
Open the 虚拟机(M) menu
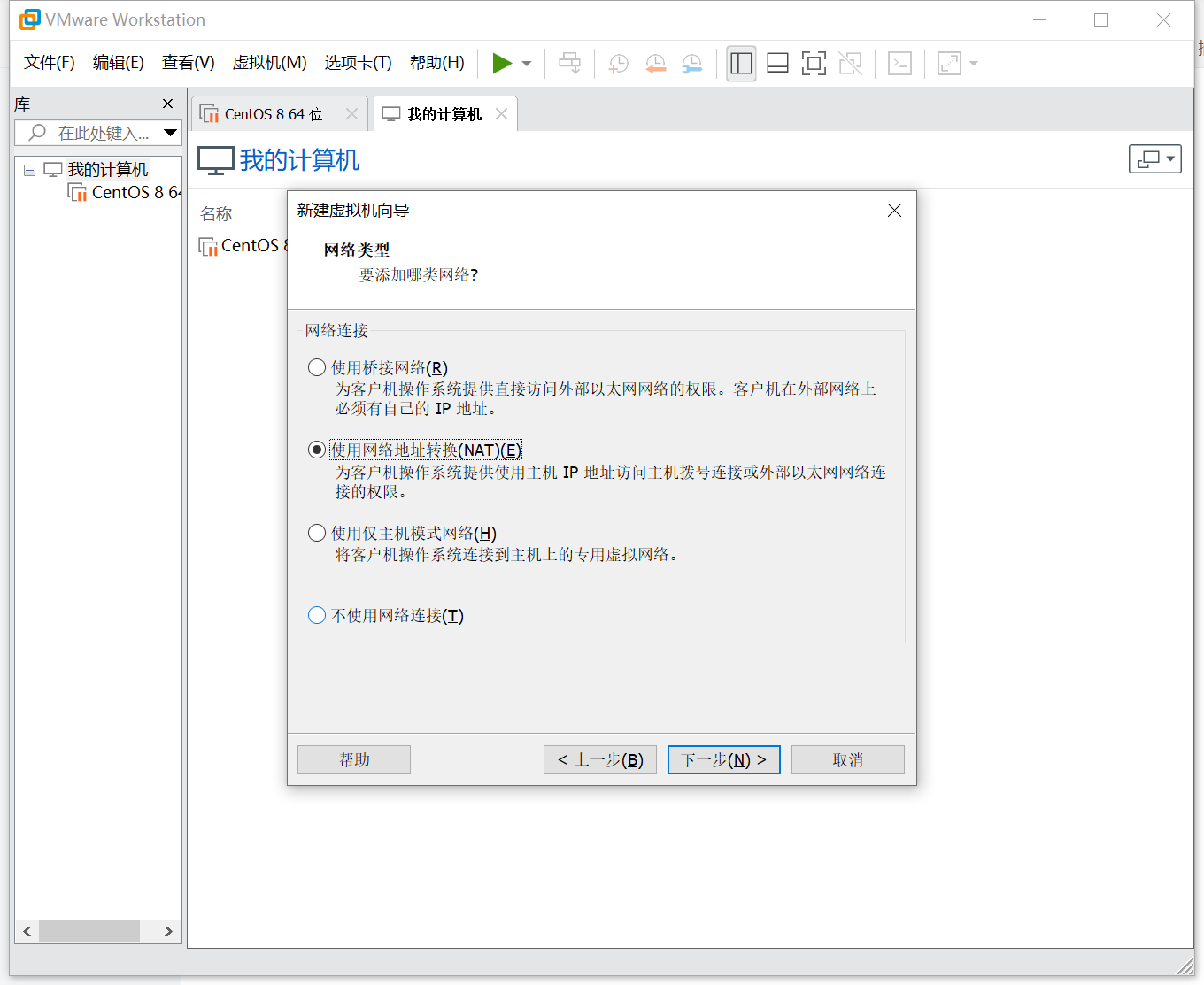click(x=270, y=63)
